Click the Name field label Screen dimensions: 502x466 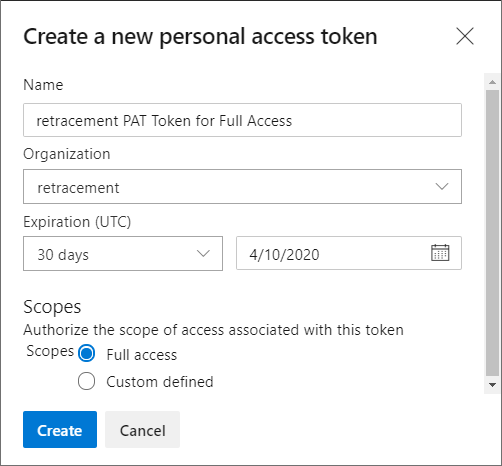43,85
